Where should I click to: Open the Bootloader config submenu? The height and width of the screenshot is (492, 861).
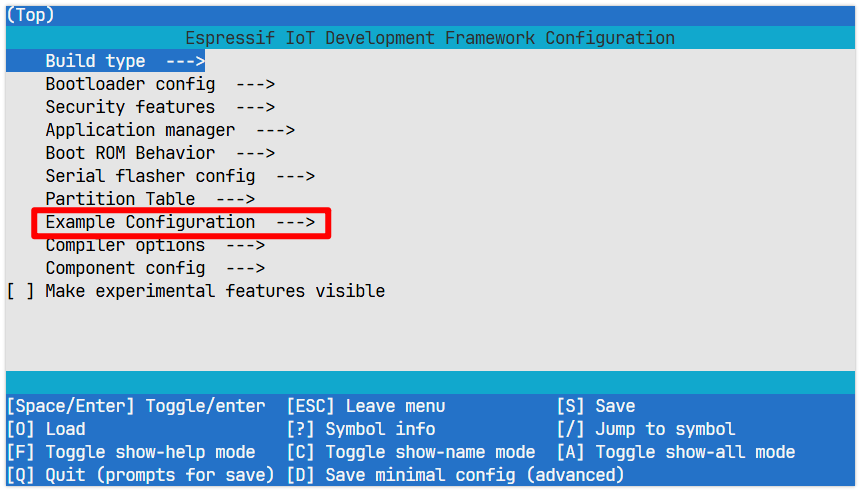tap(130, 84)
